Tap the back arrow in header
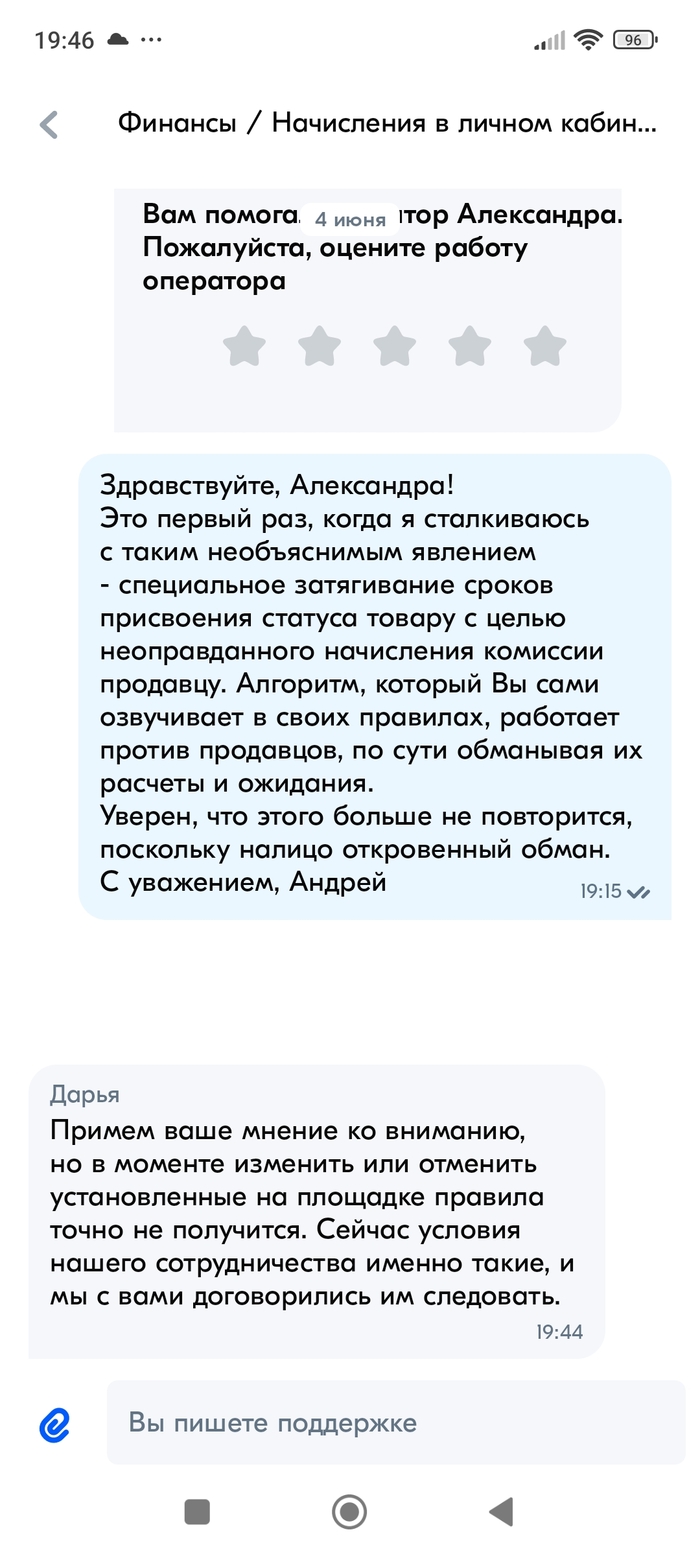The width and height of the screenshot is (700, 1556). (48, 125)
